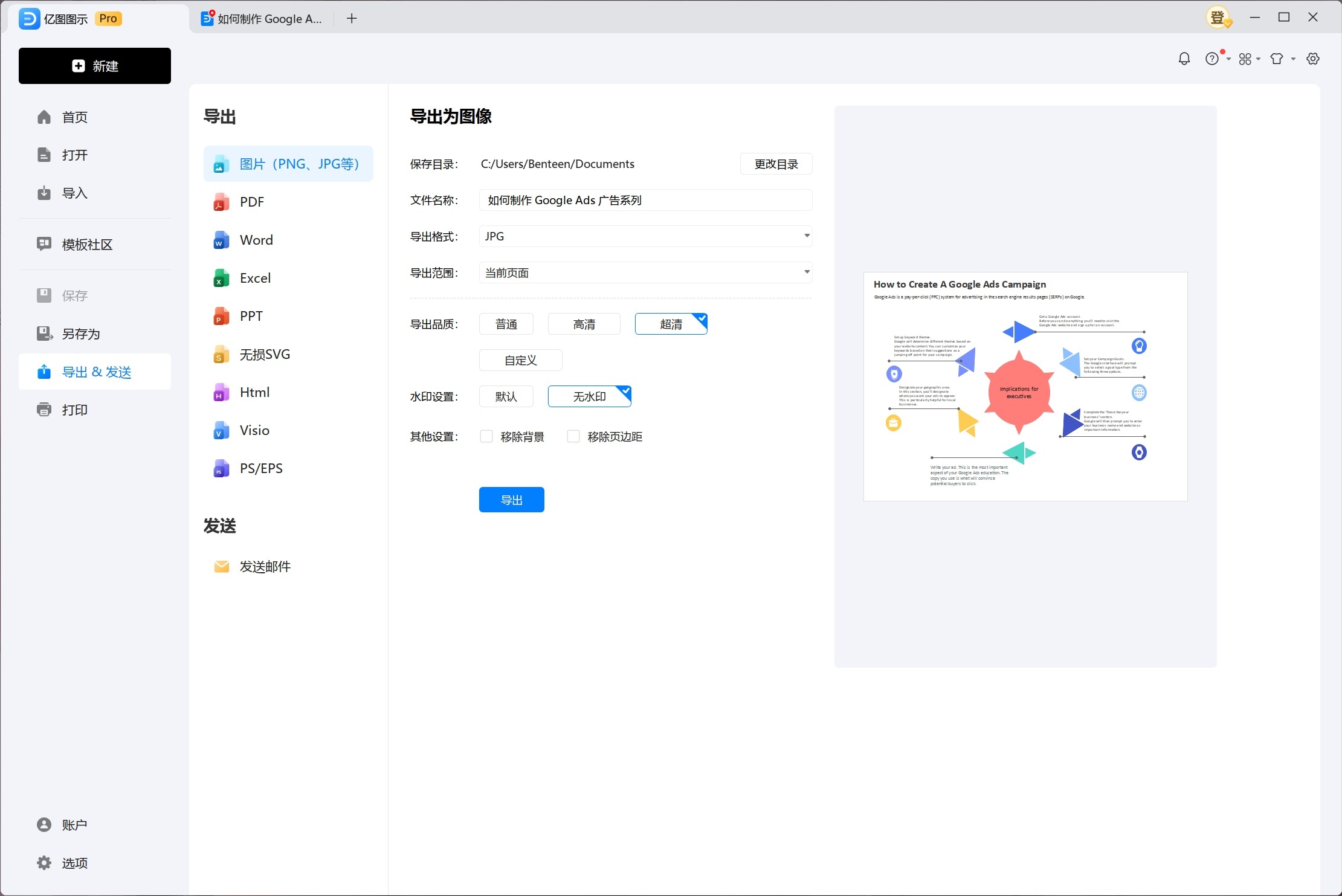This screenshot has height=896, width=1342.
Task: Click 发送邮件 label
Action: click(265, 566)
